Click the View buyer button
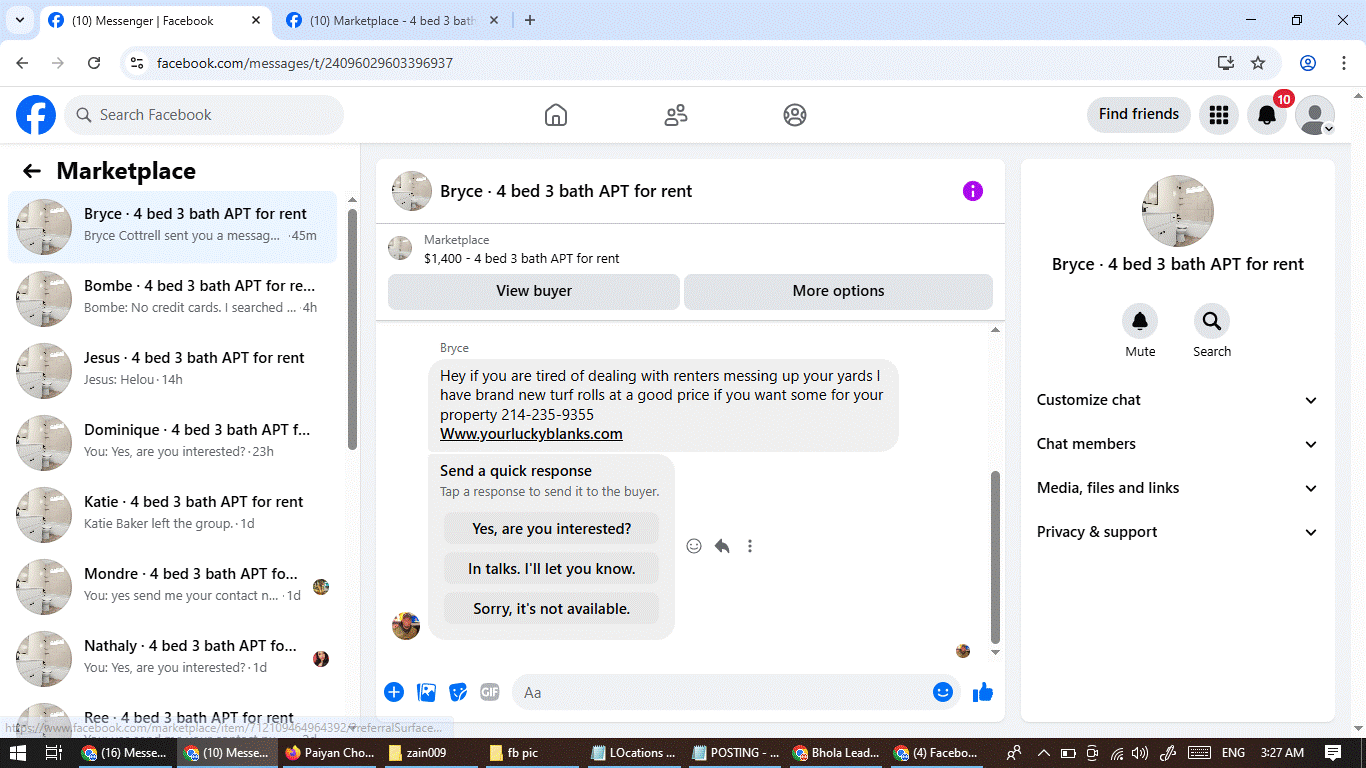Screen dimensions: 1366x768 point(534,292)
